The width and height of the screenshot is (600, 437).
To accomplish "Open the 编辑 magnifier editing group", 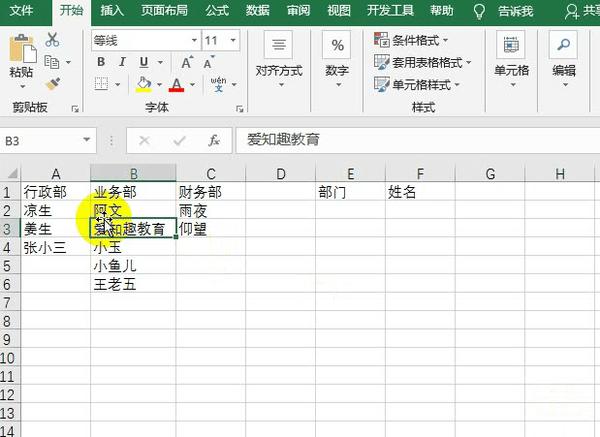I will point(563,45).
